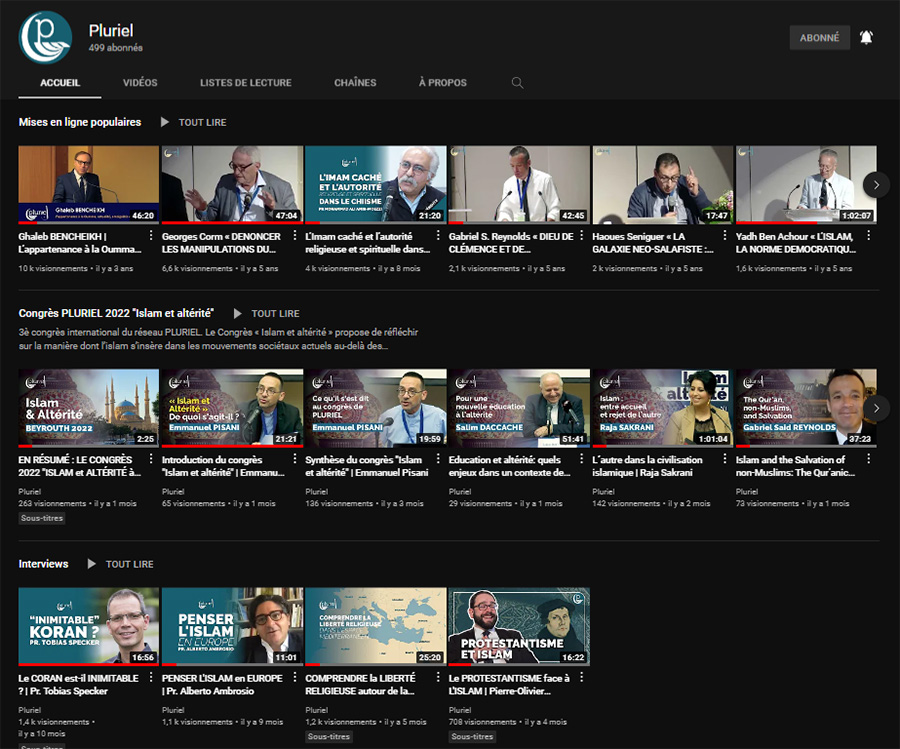Click the Pluriel channel logo avatar

tap(45, 37)
